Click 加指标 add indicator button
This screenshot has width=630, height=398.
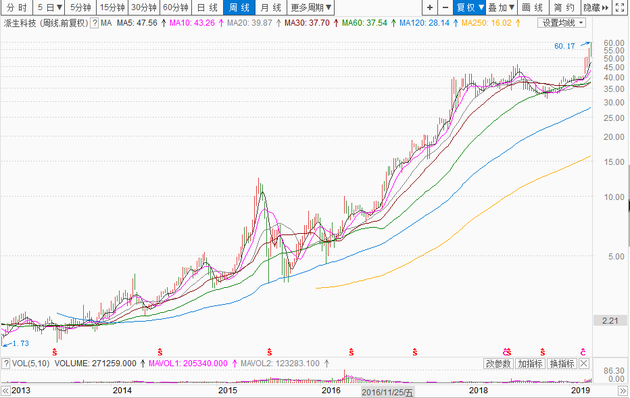point(530,363)
